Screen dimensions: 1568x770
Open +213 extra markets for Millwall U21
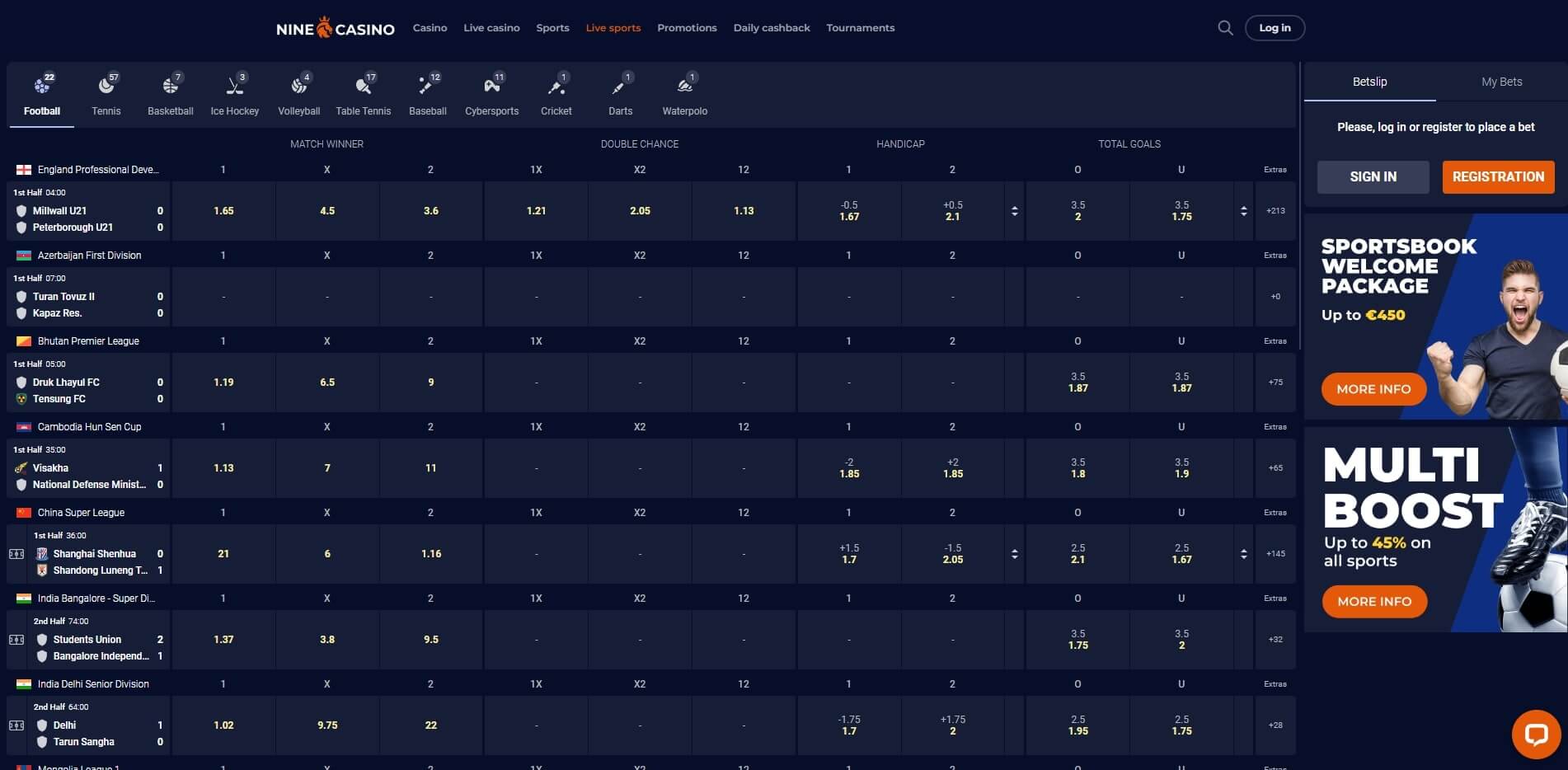[1275, 211]
